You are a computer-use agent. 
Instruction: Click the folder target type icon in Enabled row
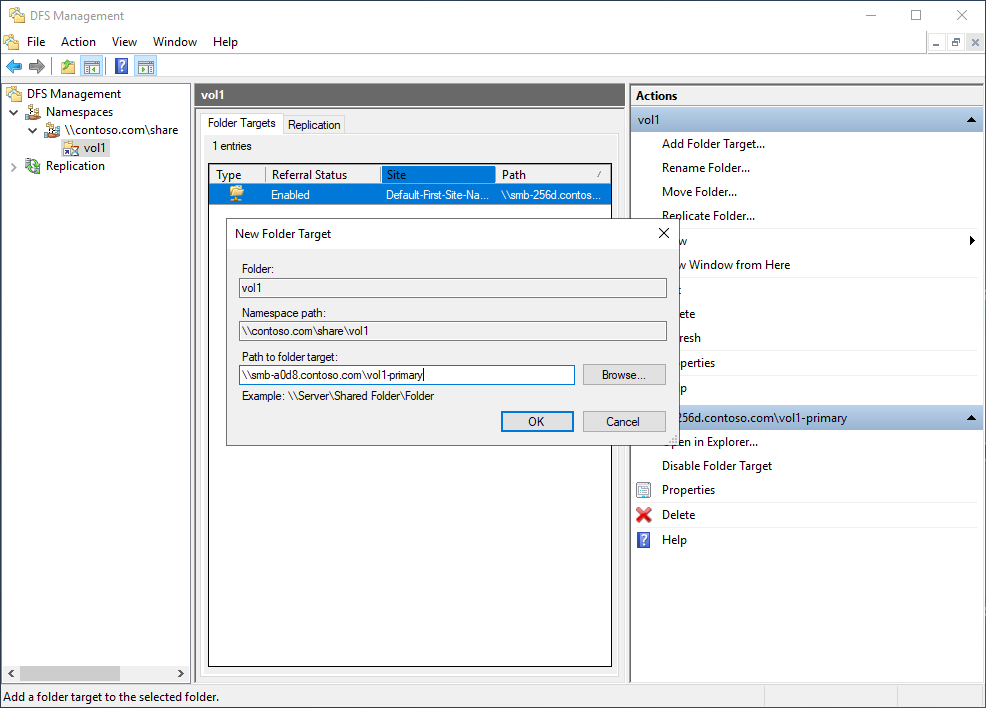tap(236, 193)
